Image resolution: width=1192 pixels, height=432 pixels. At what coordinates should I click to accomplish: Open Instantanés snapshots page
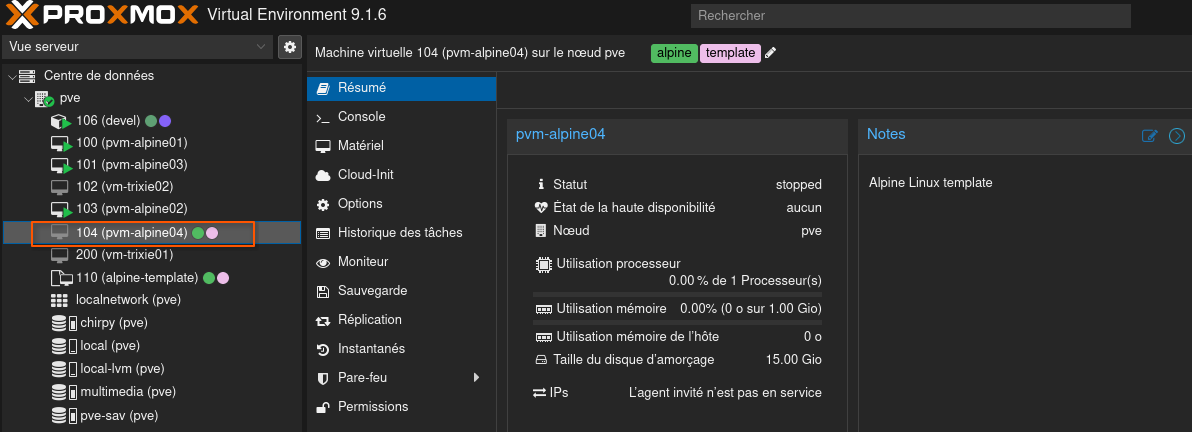pyautogui.click(x=371, y=349)
